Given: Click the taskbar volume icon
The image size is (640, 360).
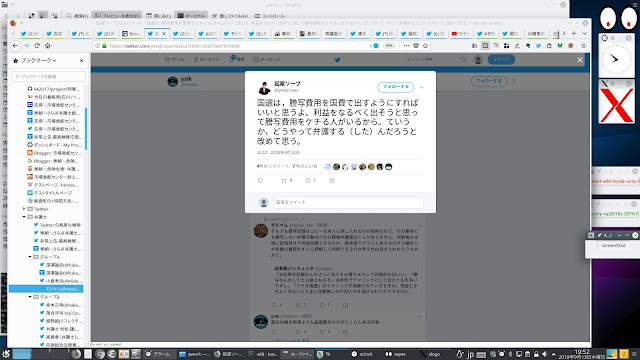Looking at the screenshot, I should (x=544, y=354).
